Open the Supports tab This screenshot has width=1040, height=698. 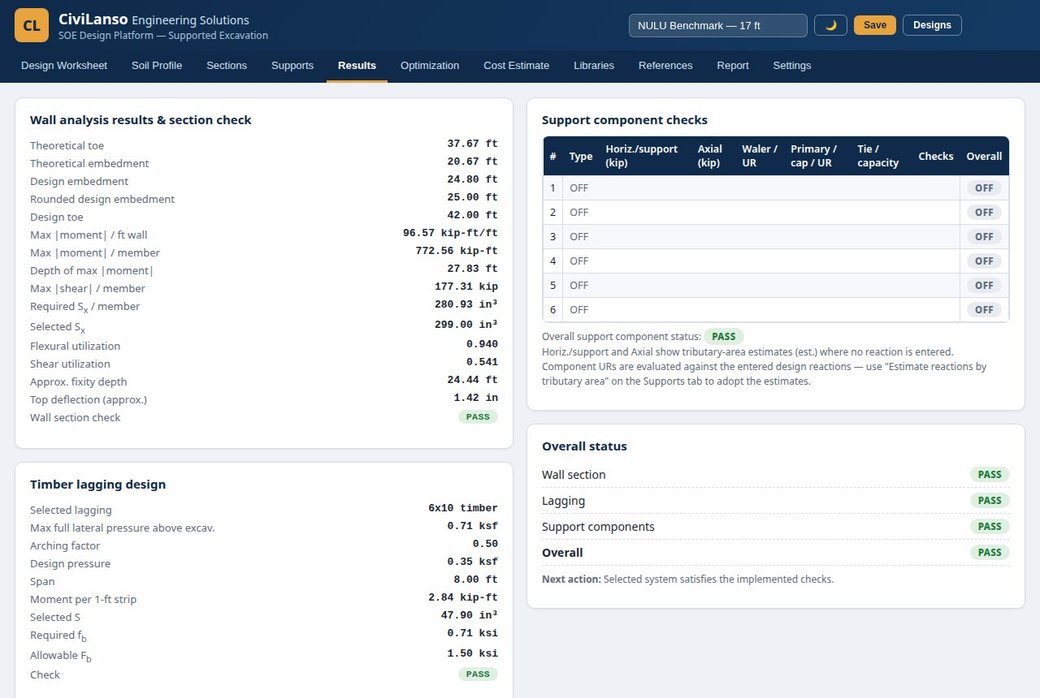point(292,66)
